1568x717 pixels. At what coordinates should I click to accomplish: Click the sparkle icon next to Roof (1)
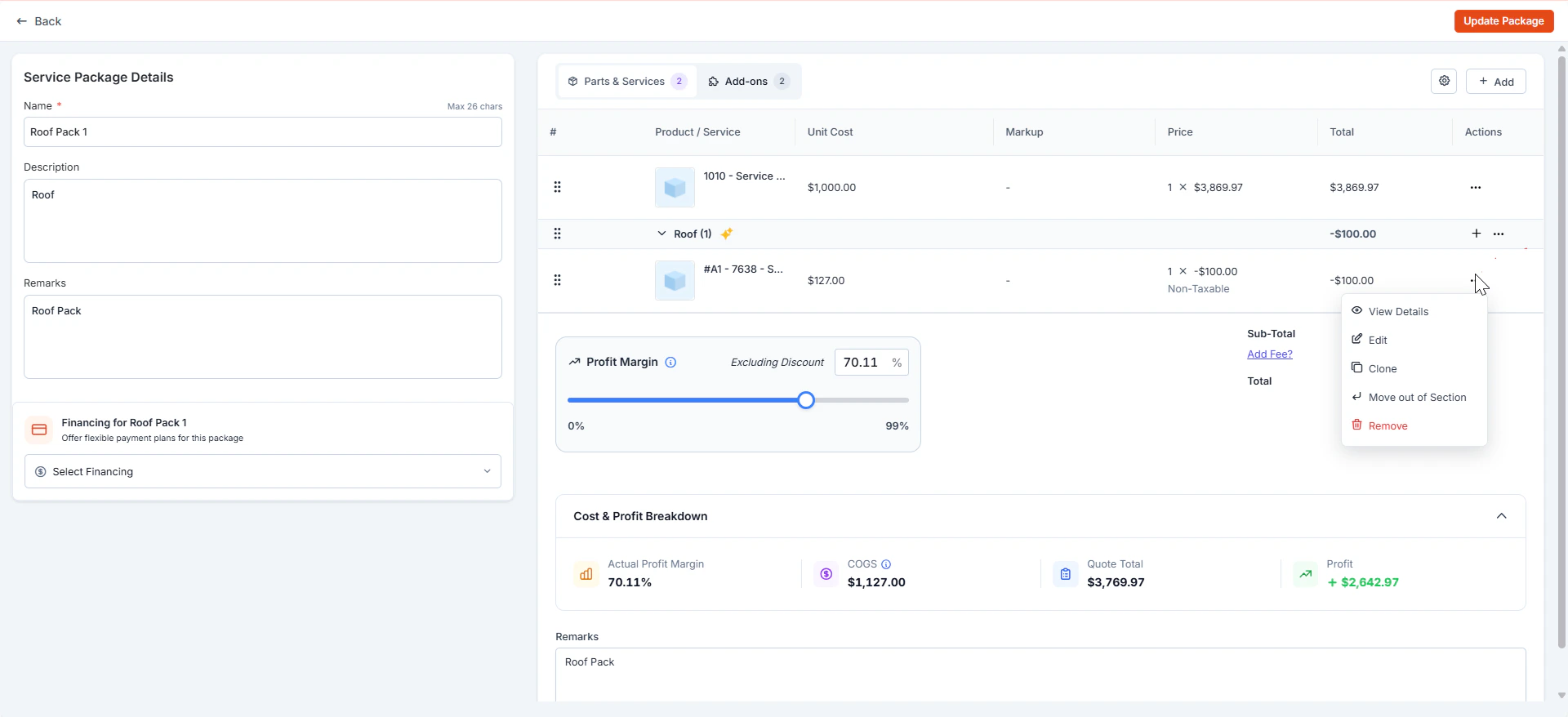pyautogui.click(x=726, y=234)
